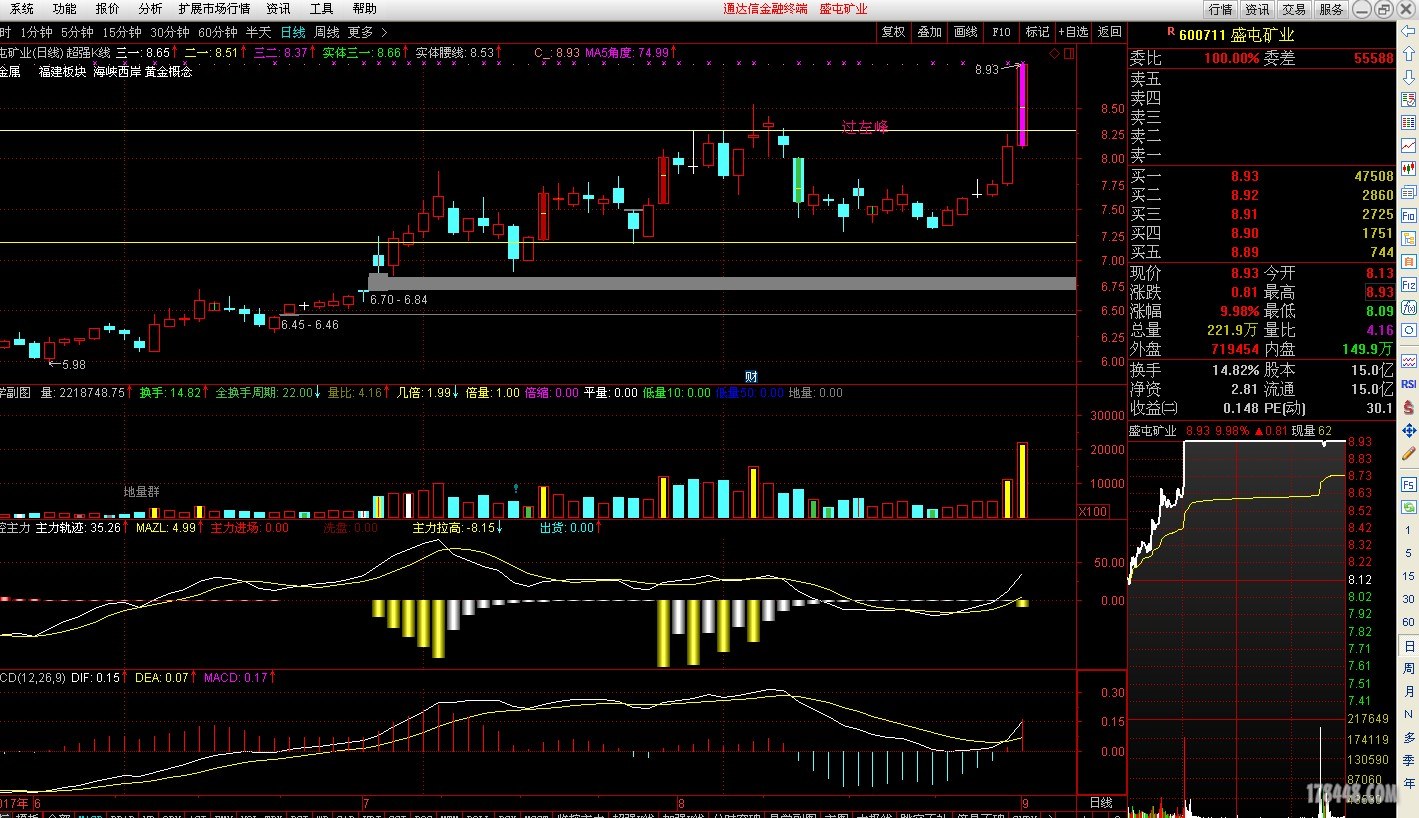Click the back arrow in right toolbar

click(1409, 33)
